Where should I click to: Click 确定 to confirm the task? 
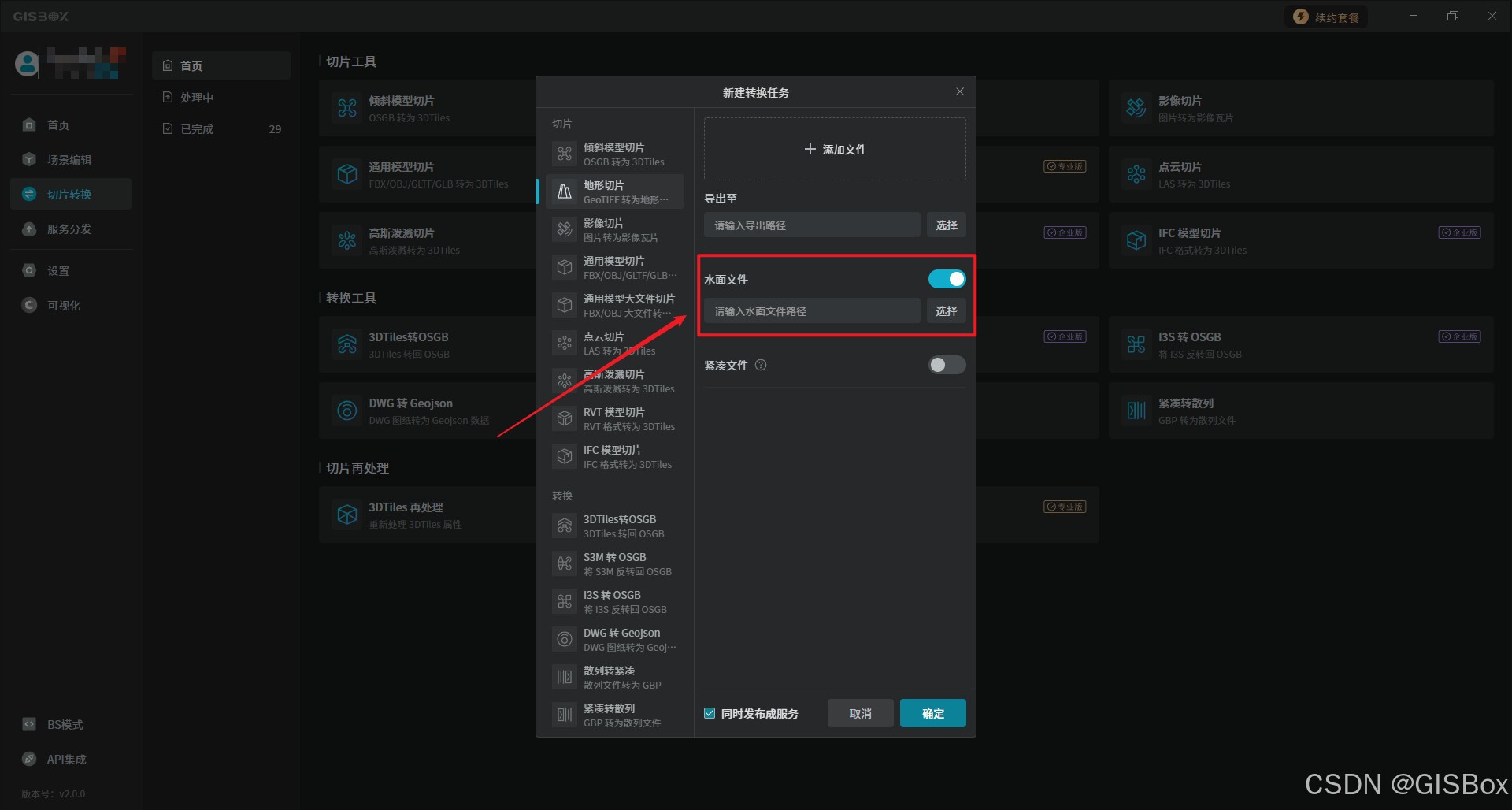[933, 713]
